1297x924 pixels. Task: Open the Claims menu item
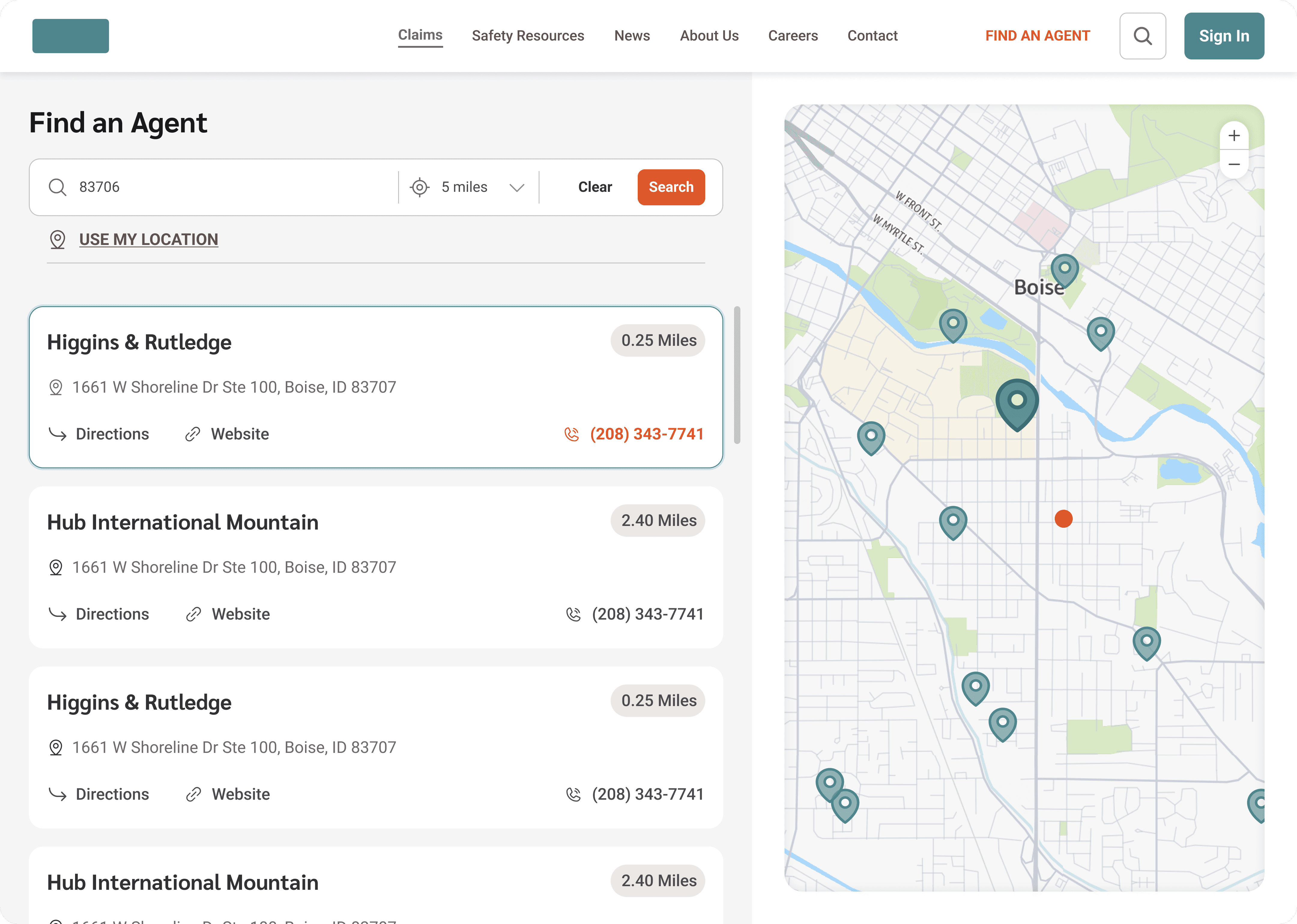point(420,35)
